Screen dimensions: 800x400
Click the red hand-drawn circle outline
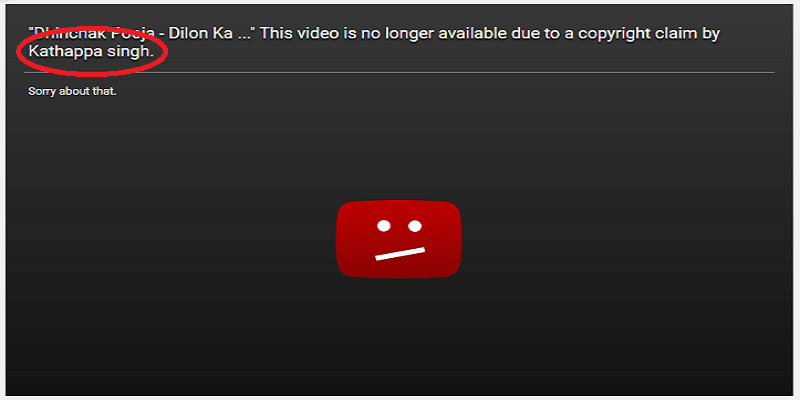coord(92,51)
